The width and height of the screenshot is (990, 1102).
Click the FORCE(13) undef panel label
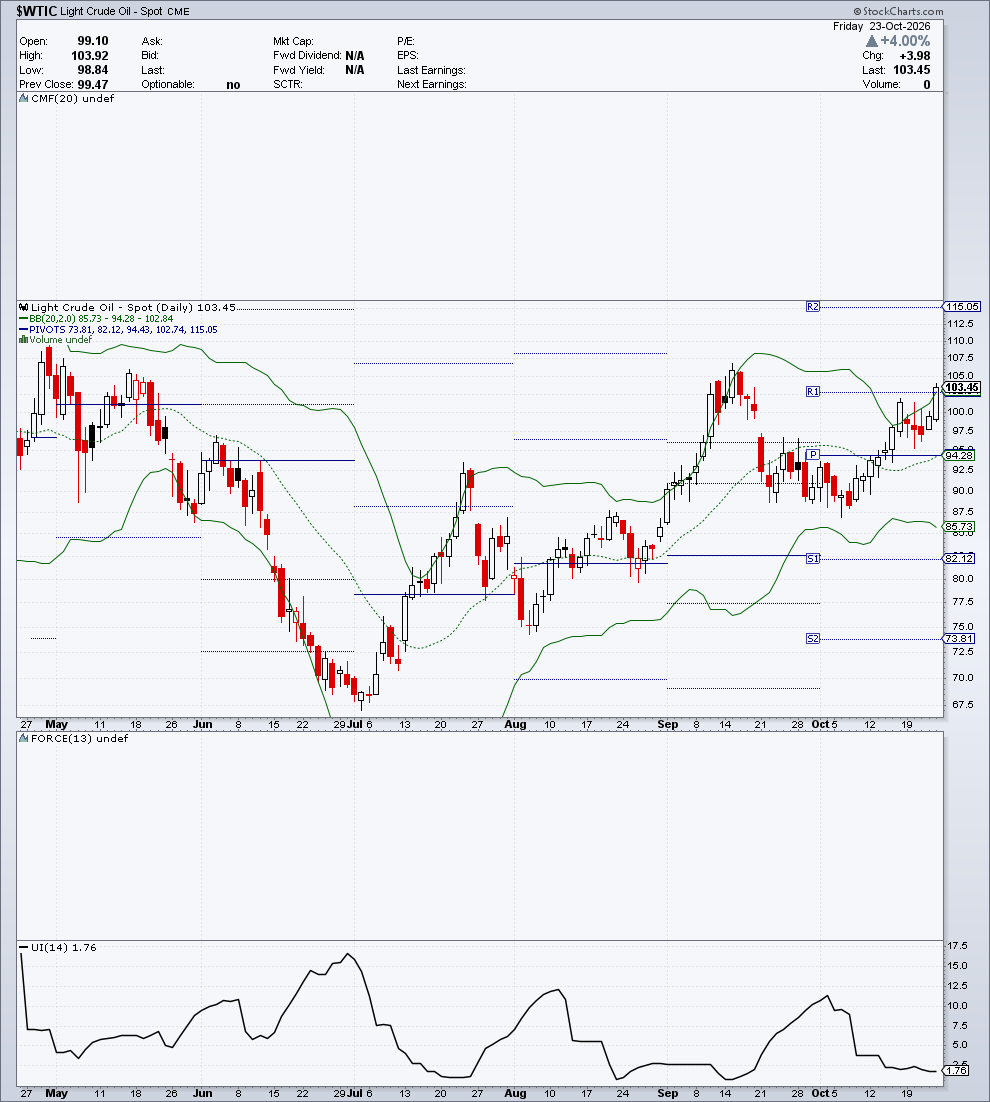click(x=79, y=738)
